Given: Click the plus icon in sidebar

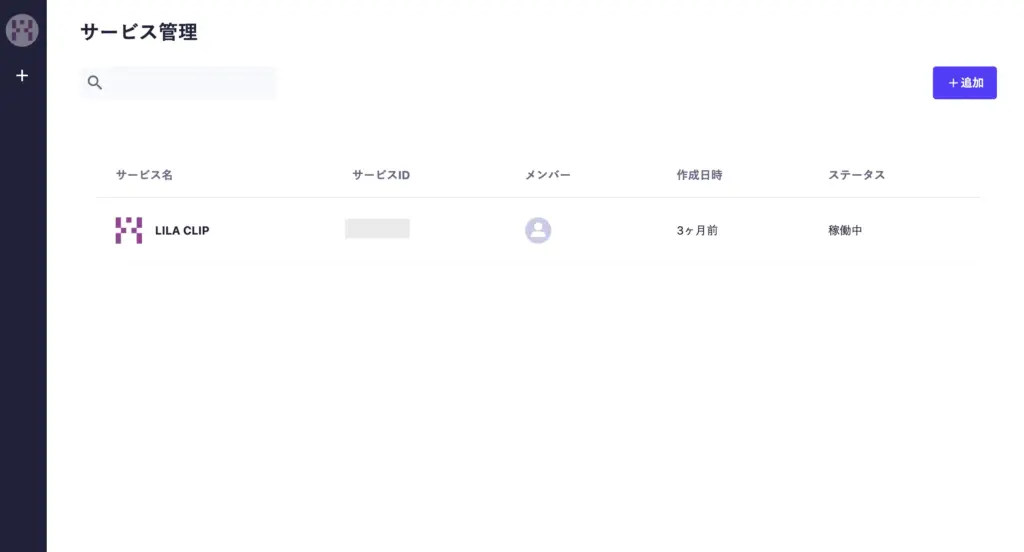Looking at the screenshot, I should click(22, 76).
